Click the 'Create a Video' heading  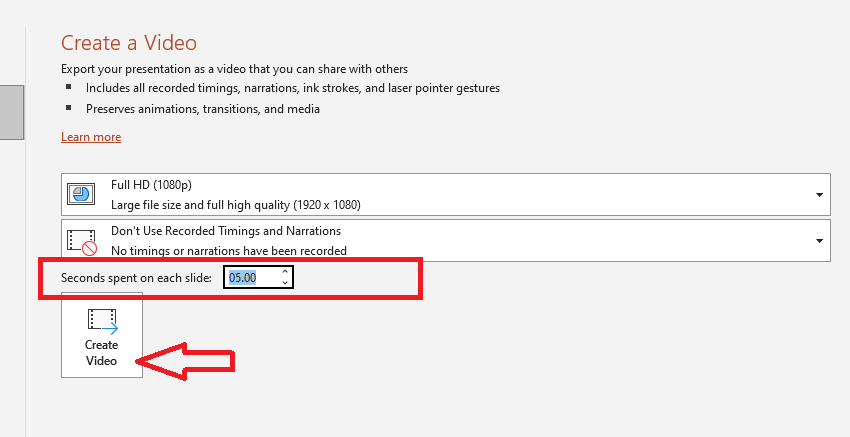coord(129,42)
